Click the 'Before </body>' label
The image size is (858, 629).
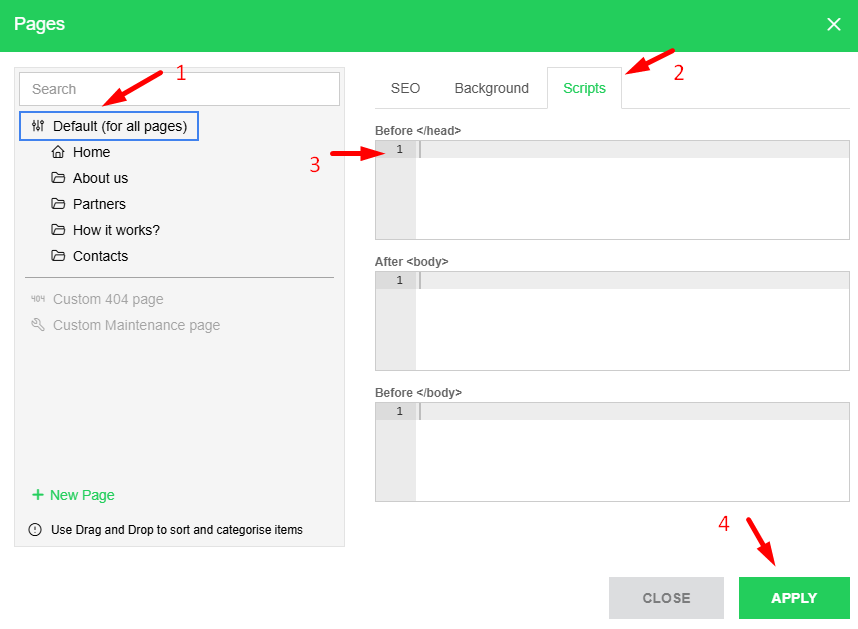pyautogui.click(x=419, y=393)
